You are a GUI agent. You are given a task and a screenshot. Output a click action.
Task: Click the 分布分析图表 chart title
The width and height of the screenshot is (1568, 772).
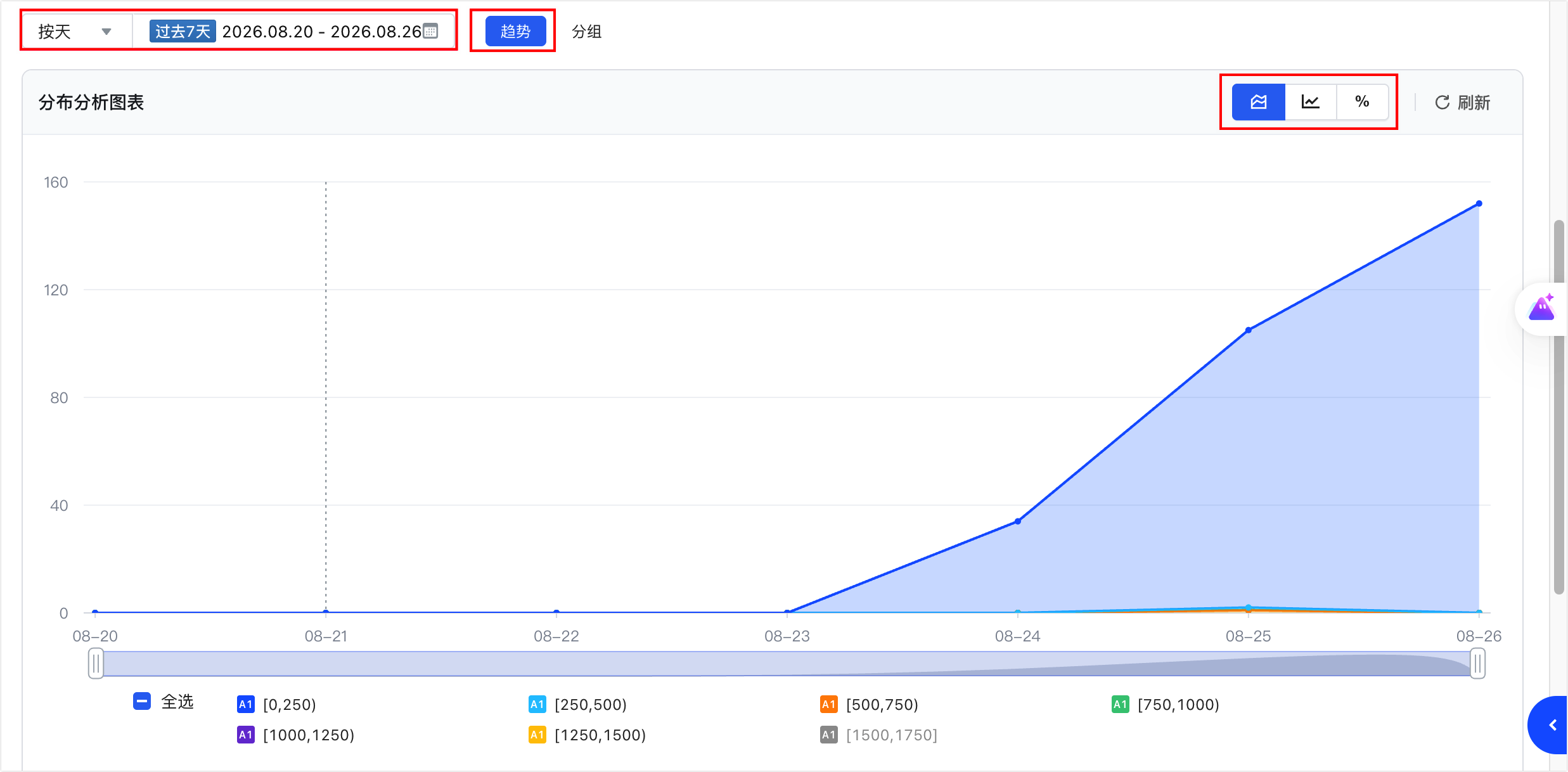pos(91,103)
